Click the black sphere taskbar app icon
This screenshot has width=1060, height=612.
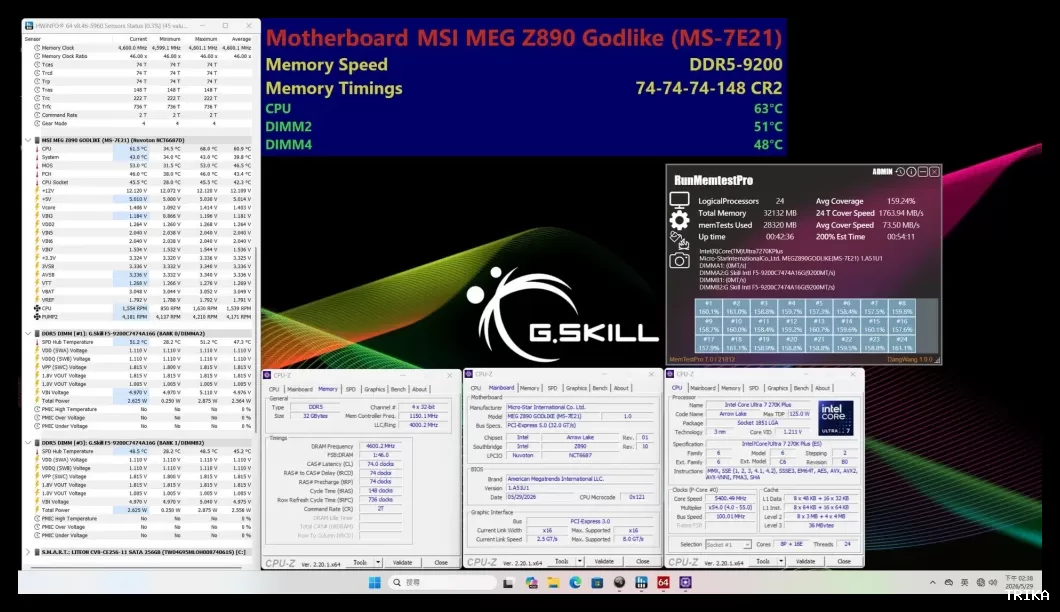point(619,582)
